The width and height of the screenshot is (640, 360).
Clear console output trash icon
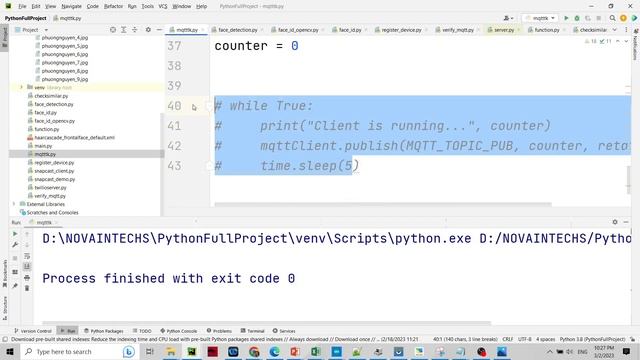(x=27, y=288)
